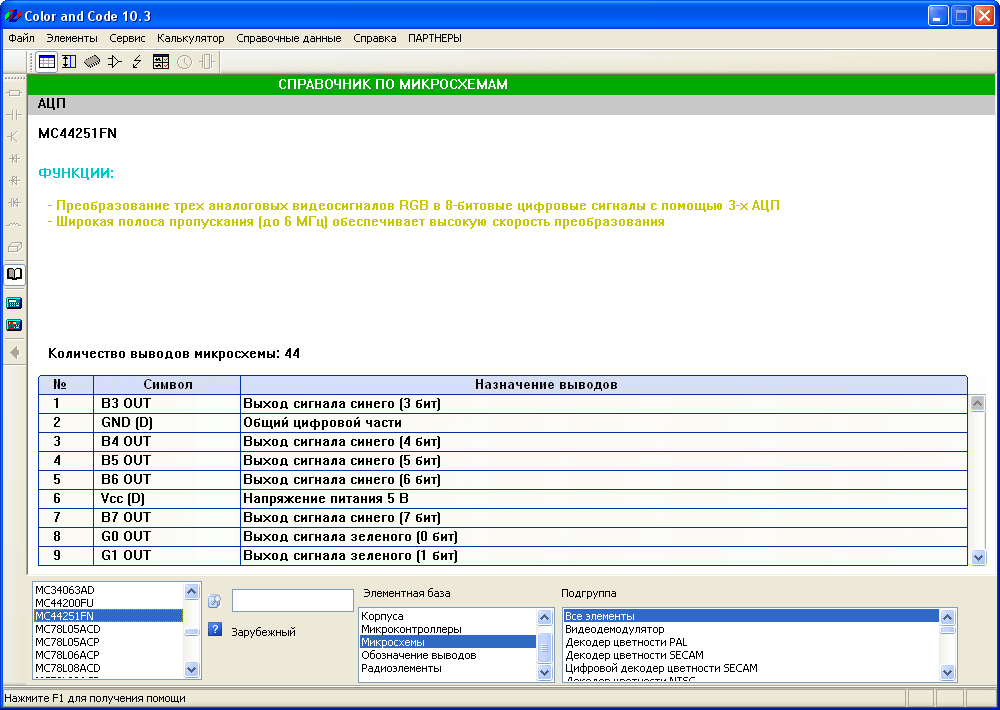Click the dimension height arrow toolbar icon

click(x=69, y=62)
